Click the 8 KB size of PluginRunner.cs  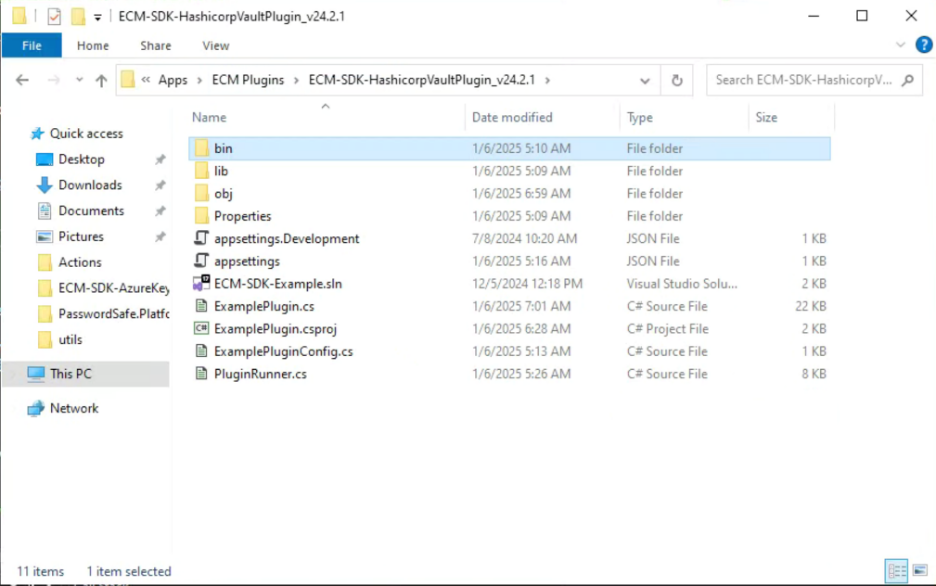click(x=814, y=374)
